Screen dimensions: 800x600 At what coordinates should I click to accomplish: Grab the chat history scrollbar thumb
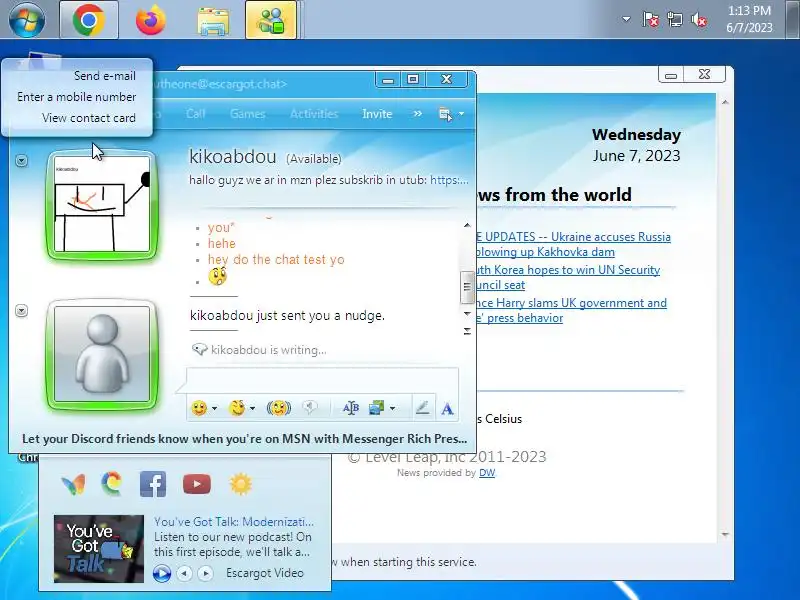tap(466, 285)
